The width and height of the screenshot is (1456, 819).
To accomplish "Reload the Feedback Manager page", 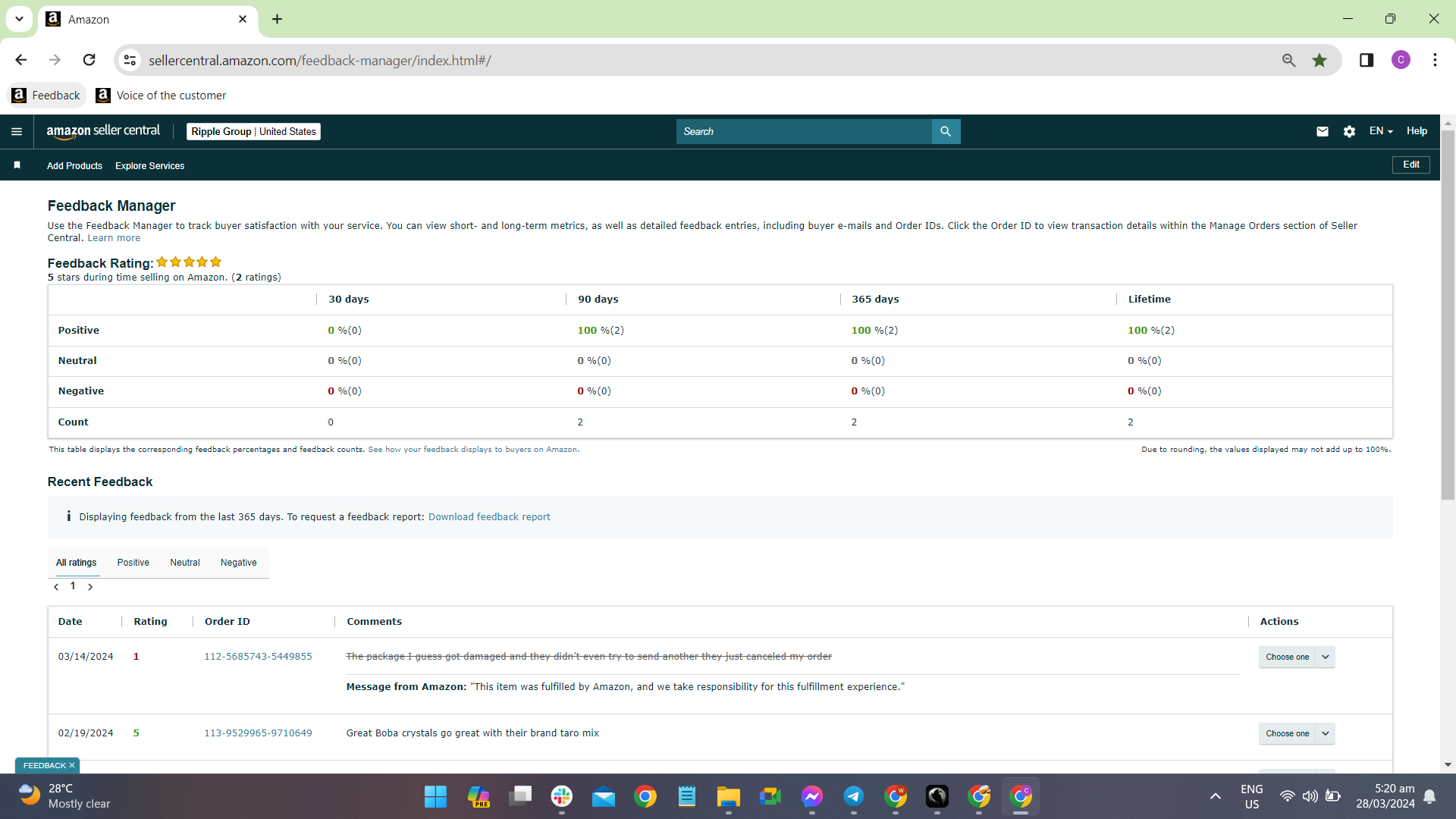I will [89, 60].
